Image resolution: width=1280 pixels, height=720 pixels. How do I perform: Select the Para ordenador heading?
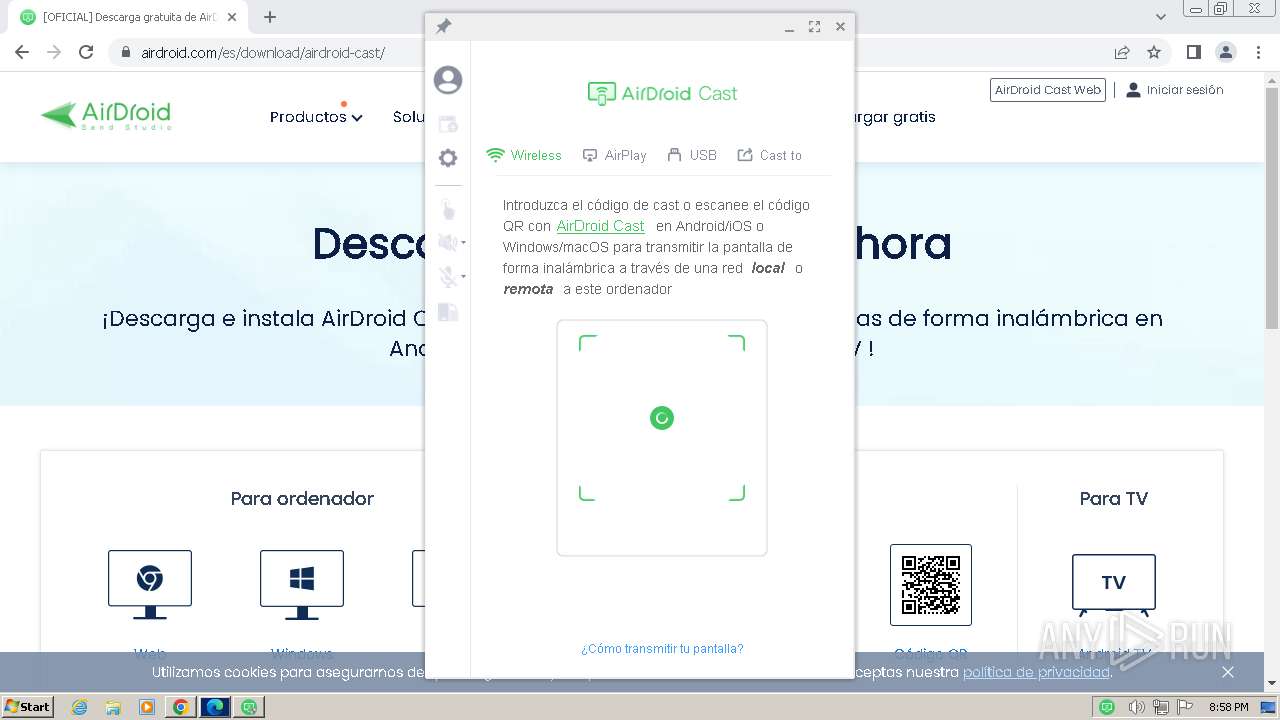(x=302, y=498)
